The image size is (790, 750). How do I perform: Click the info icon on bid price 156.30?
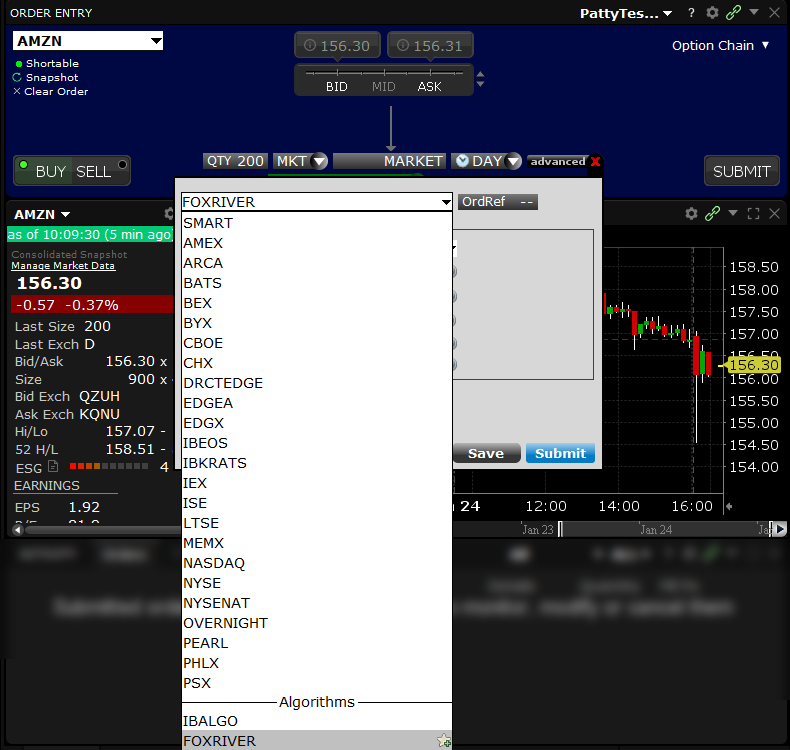310,45
